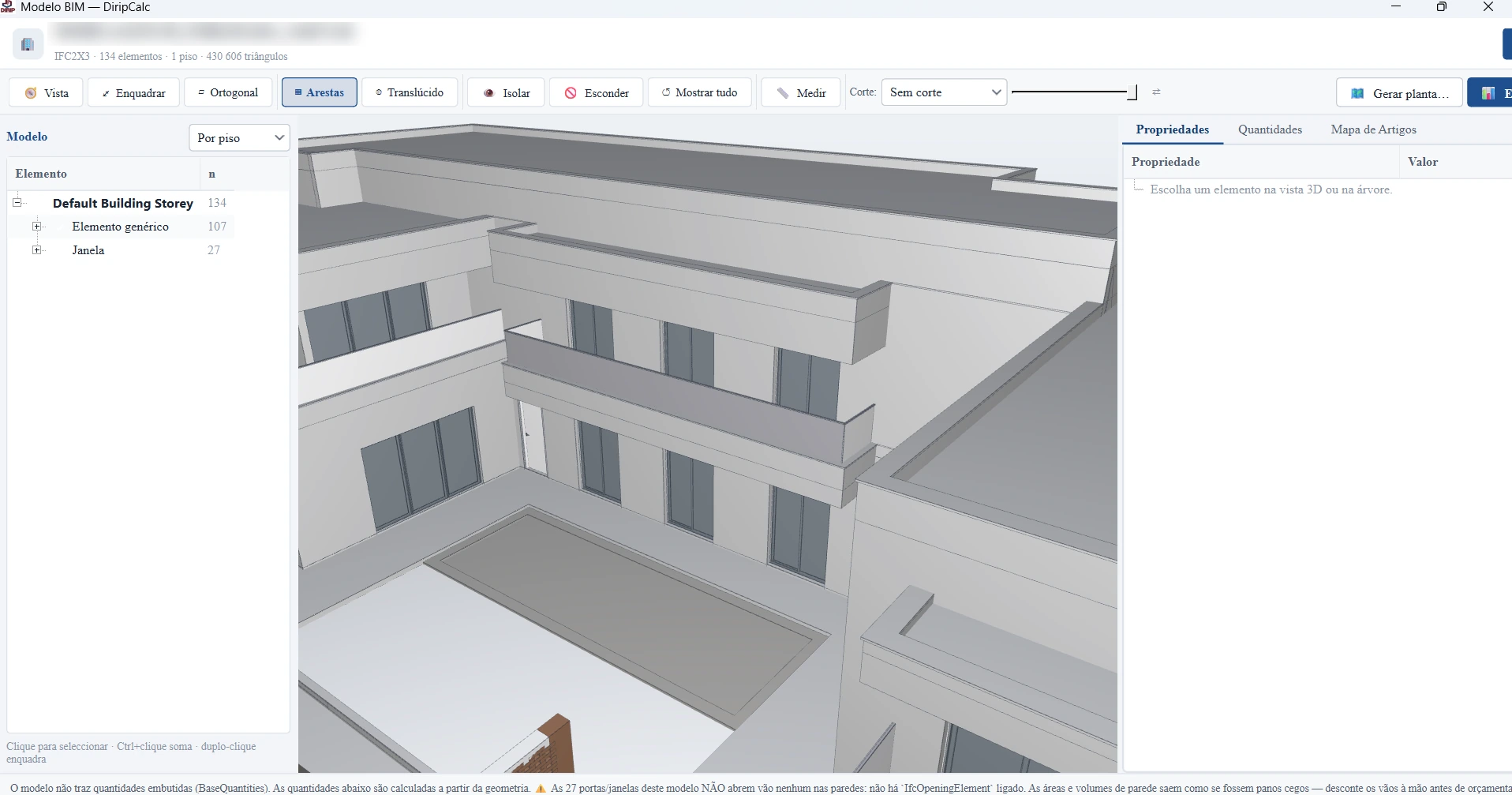Switch to Mapa de Artigos tab
This screenshot has width=1512, height=795.
[1373, 129]
